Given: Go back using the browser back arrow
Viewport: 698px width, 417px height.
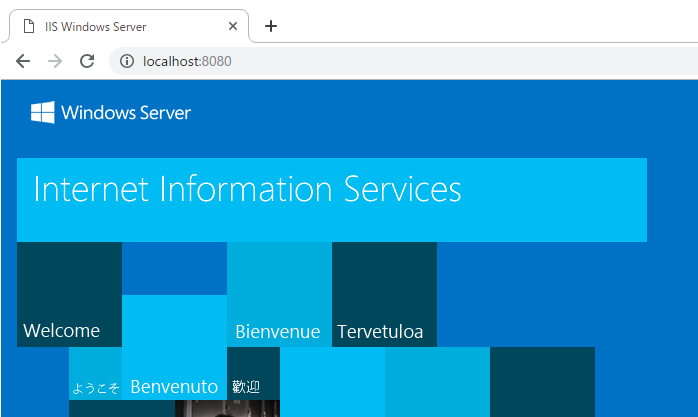Looking at the screenshot, I should pyautogui.click(x=23, y=61).
